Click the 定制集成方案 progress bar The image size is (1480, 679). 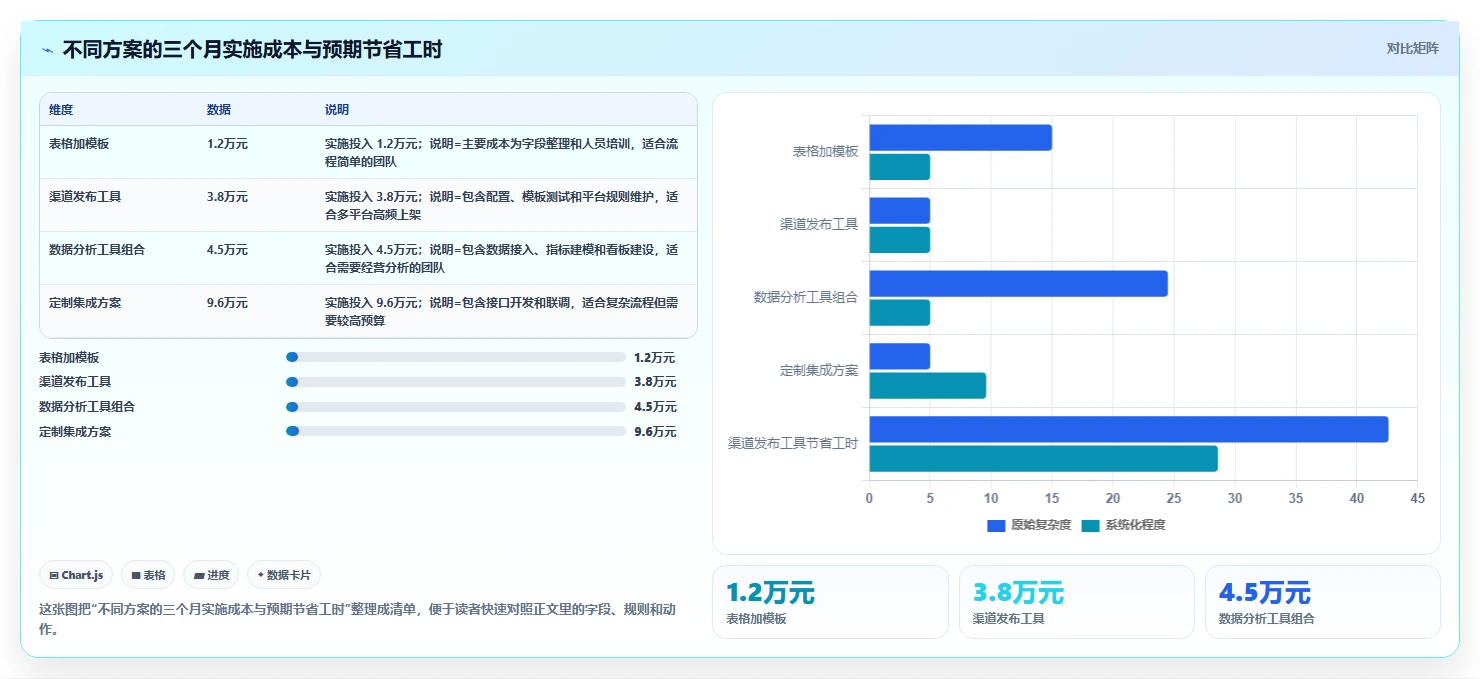456,431
